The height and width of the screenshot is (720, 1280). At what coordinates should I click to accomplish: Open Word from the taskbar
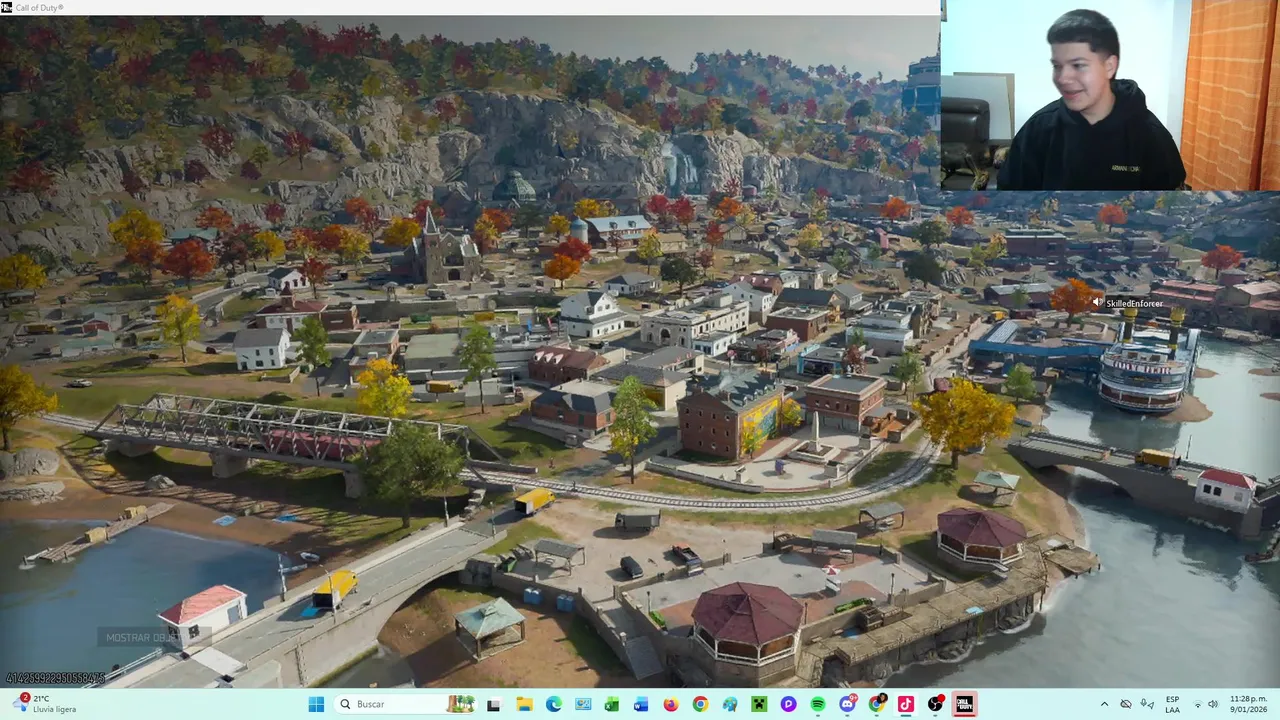641,704
